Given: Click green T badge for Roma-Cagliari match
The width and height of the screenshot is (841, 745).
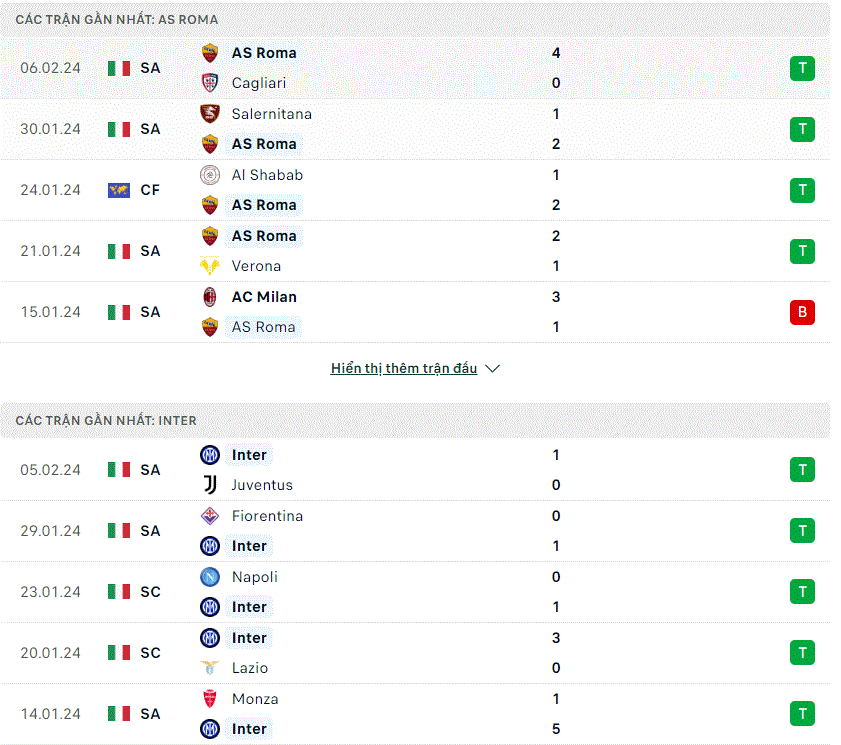Looking at the screenshot, I should tap(802, 68).
